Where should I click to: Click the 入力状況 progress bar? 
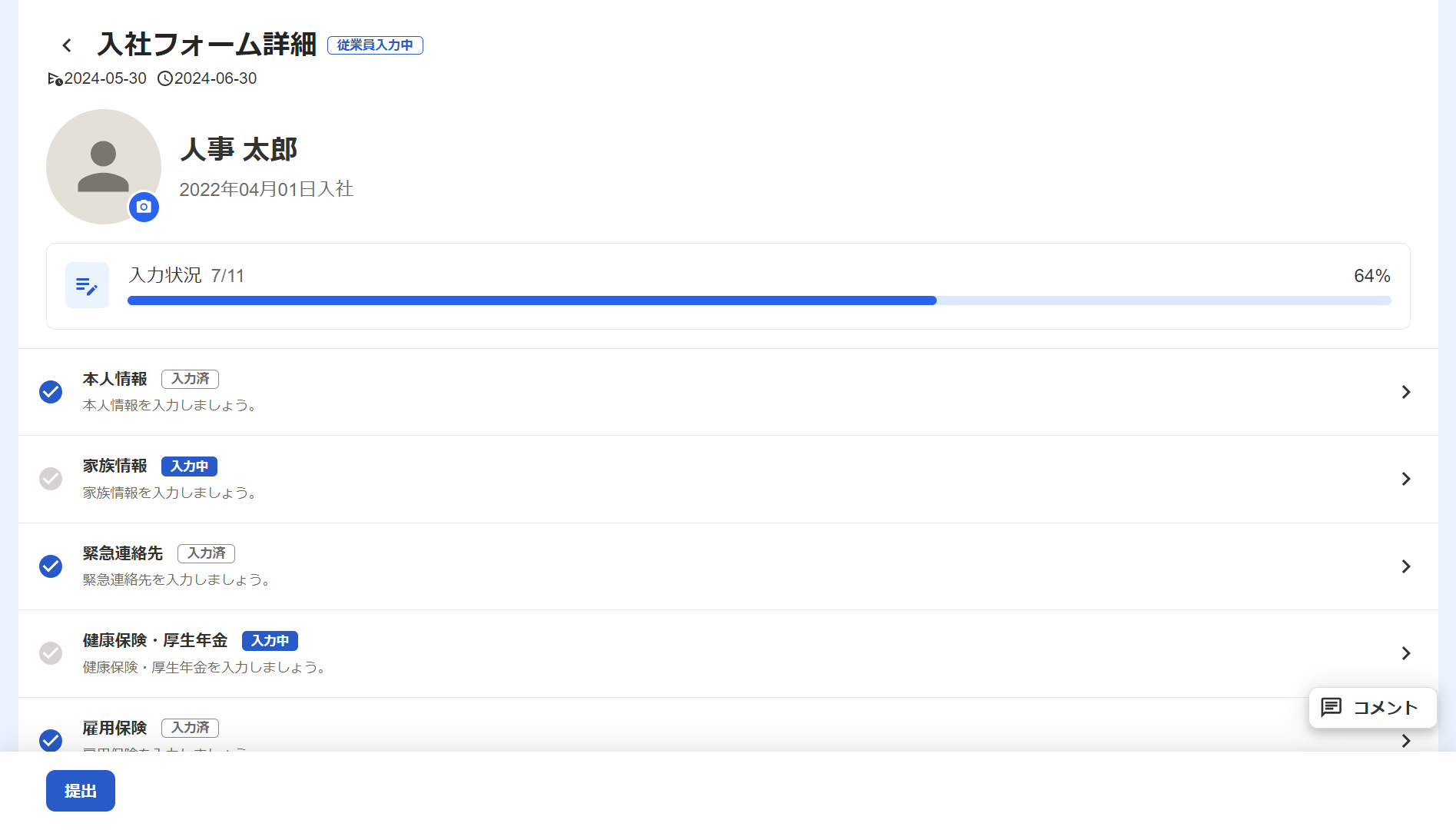[758, 300]
